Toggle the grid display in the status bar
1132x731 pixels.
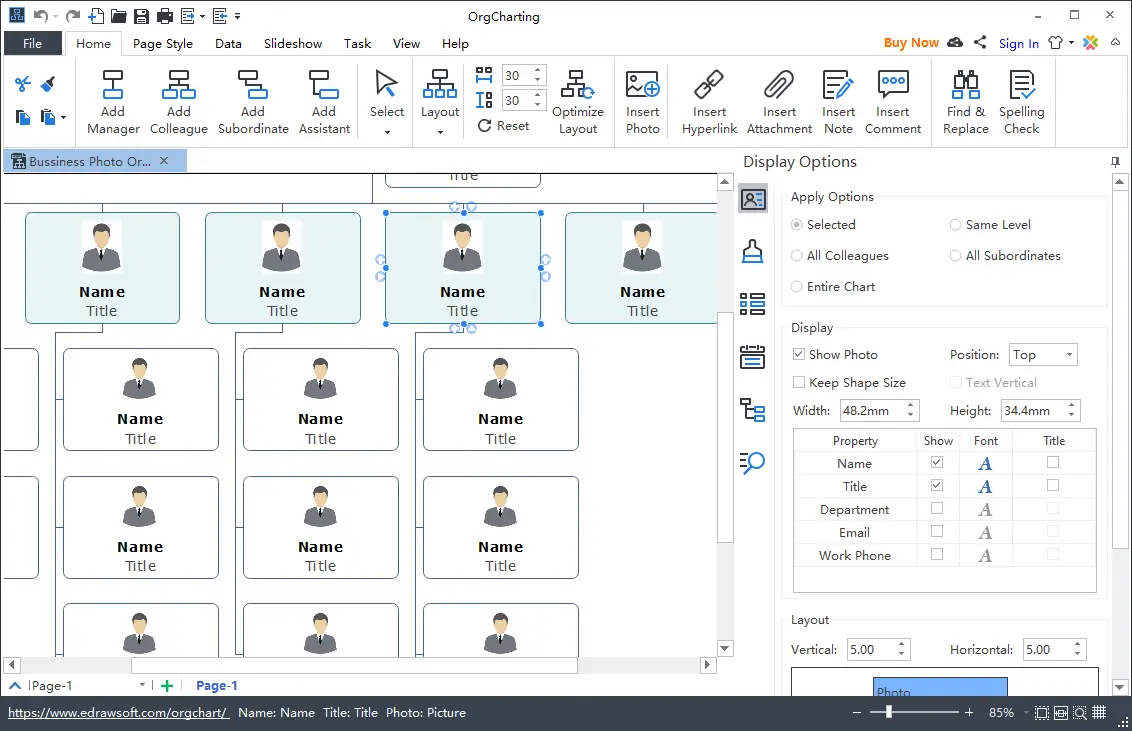point(1098,712)
